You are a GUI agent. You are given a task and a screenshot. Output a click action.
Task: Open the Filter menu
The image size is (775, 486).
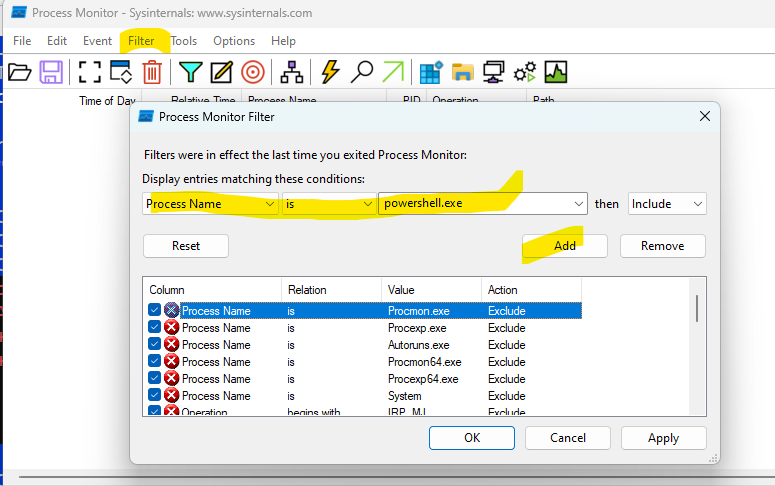pos(141,41)
